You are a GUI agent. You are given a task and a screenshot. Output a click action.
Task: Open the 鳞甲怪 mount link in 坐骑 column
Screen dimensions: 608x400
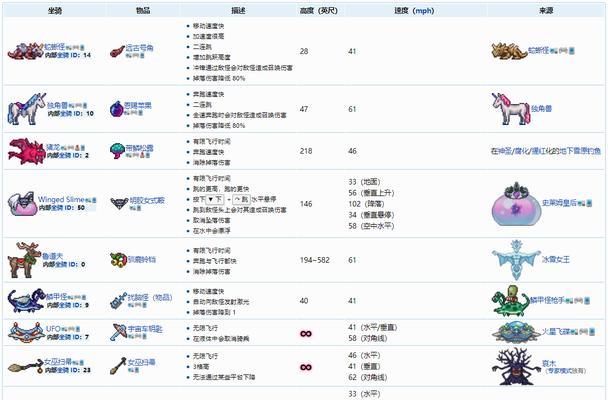(x=57, y=297)
